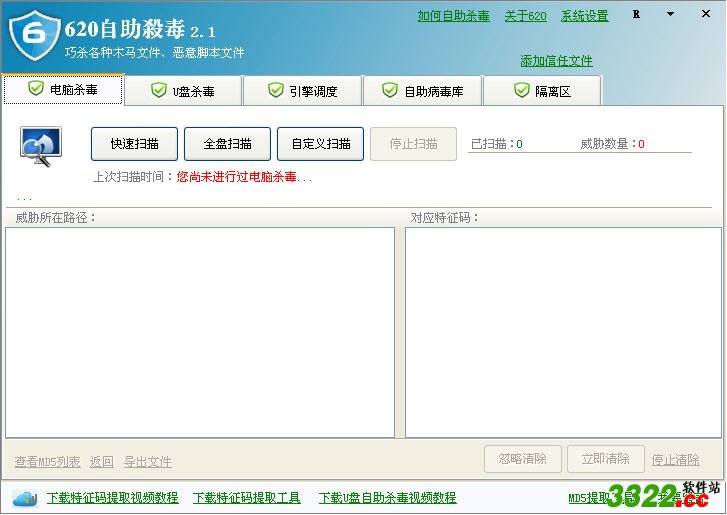
Task: Click inside the 对应特征码 list box
Action: click(563, 332)
